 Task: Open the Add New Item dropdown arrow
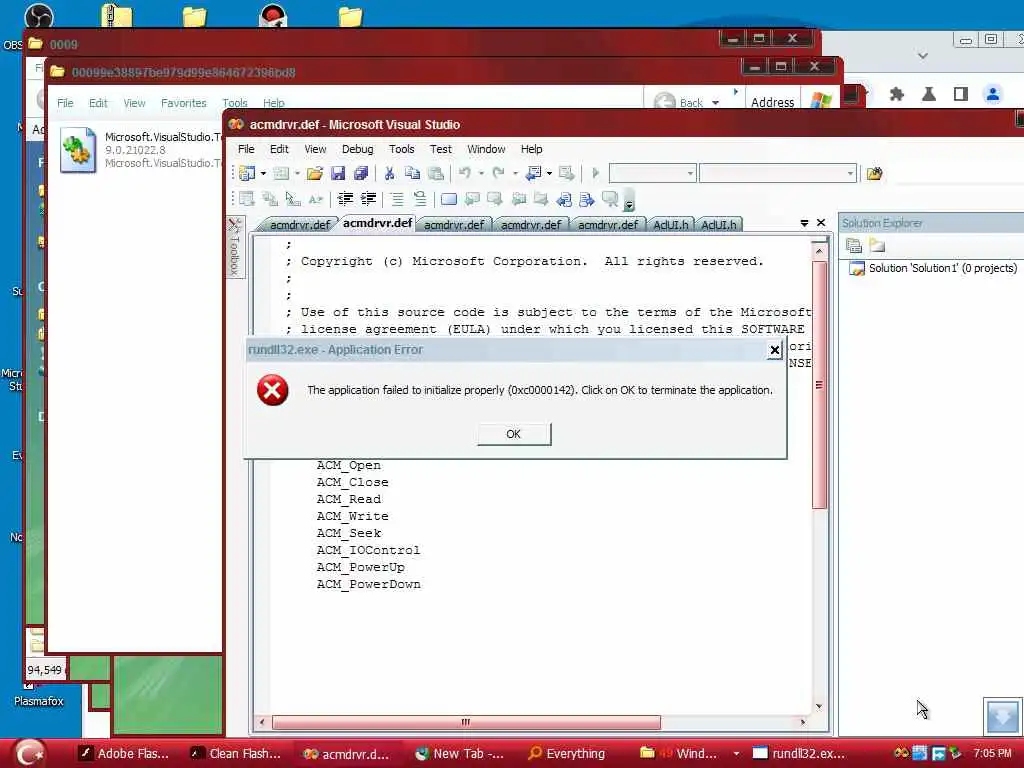297,174
